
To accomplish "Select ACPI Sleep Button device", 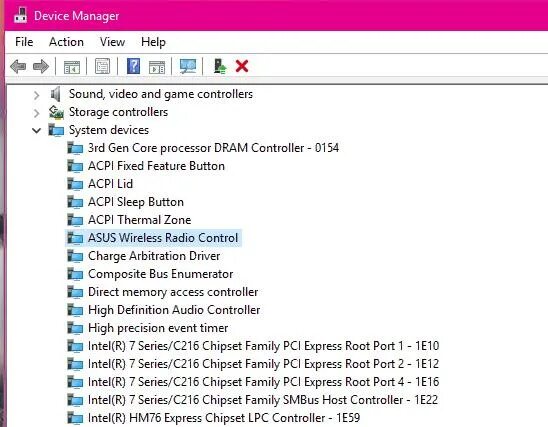I will [136, 202].
